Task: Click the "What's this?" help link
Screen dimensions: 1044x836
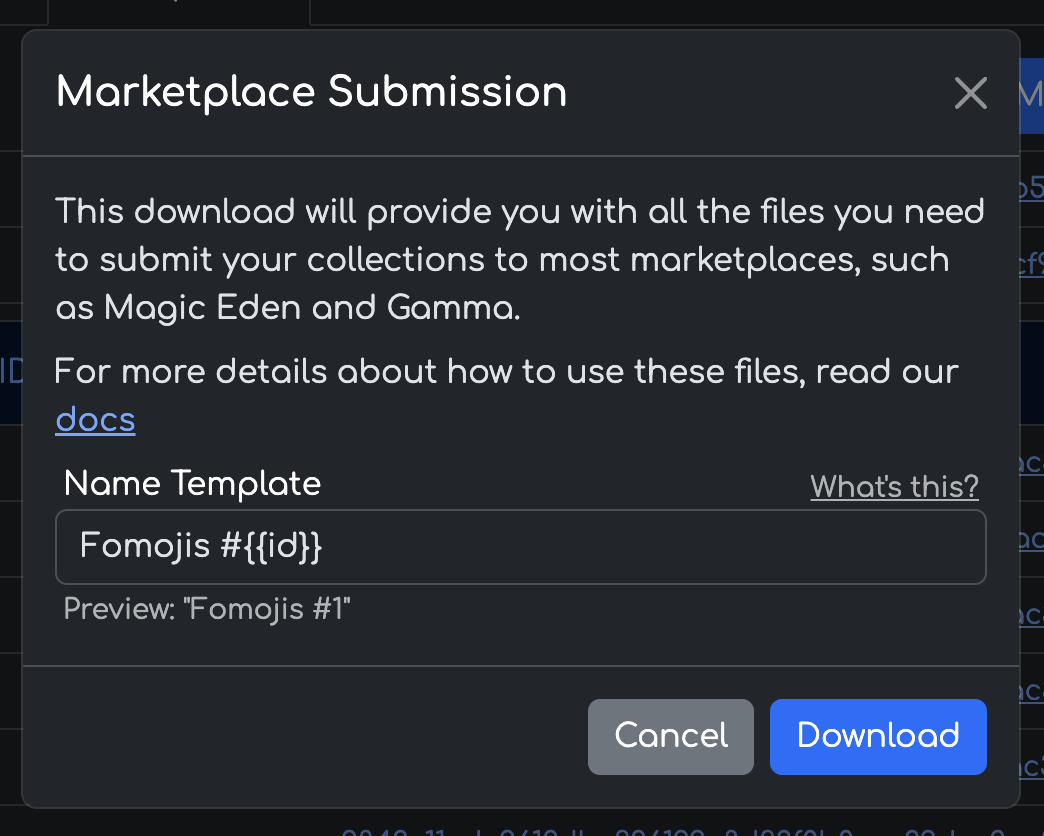Action: (894, 487)
